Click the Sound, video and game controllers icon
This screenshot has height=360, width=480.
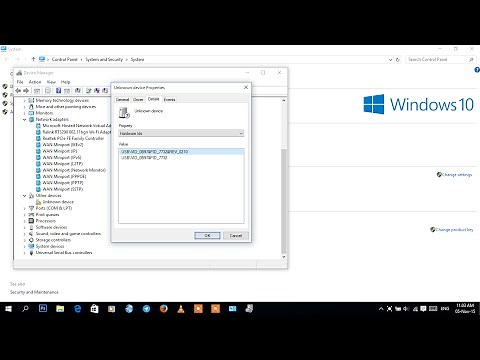pyautogui.click(x=31, y=234)
